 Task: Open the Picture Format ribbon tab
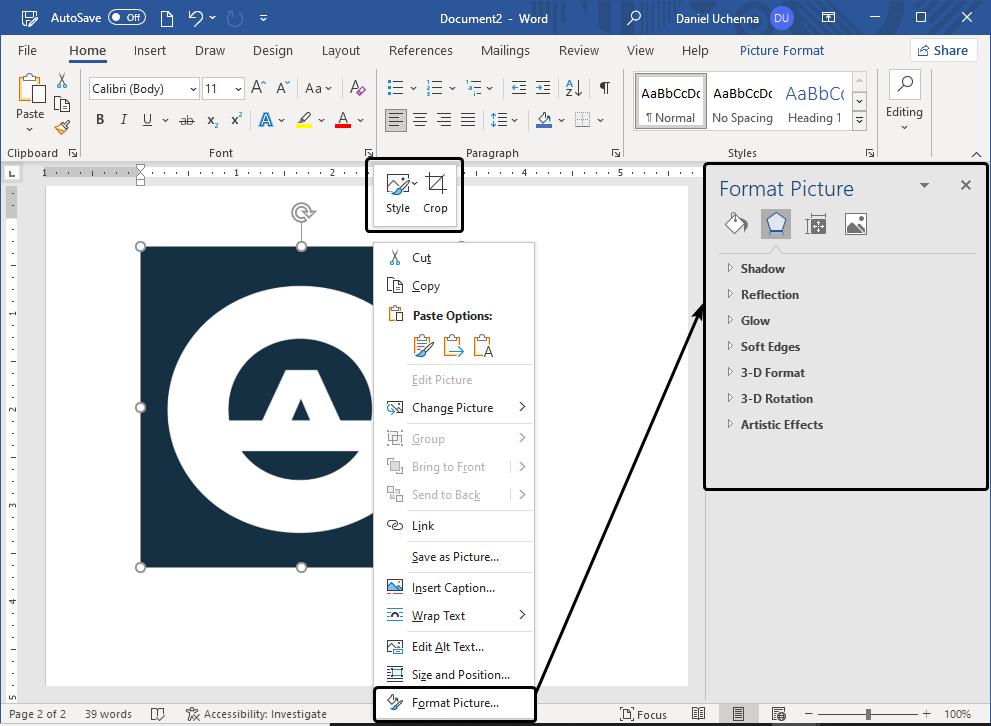(782, 50)
